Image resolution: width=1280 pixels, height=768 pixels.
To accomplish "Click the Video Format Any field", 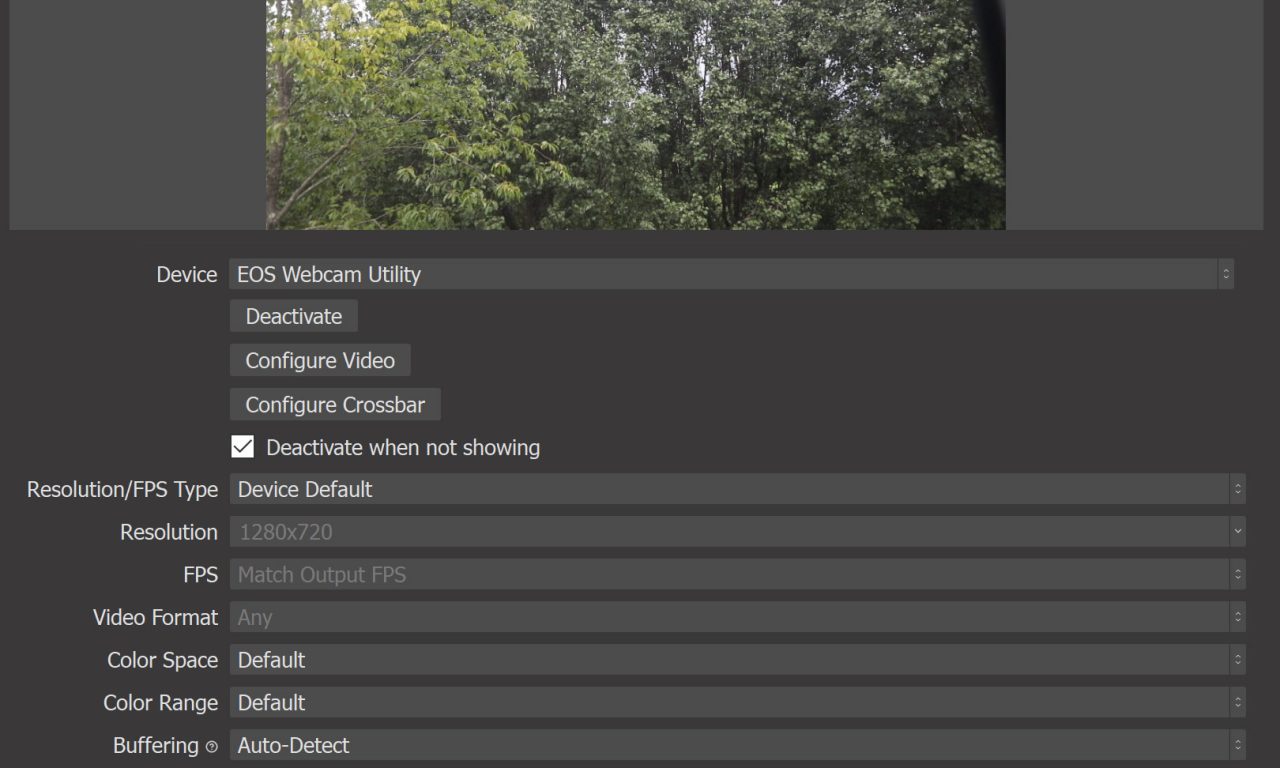I will 738,617.
